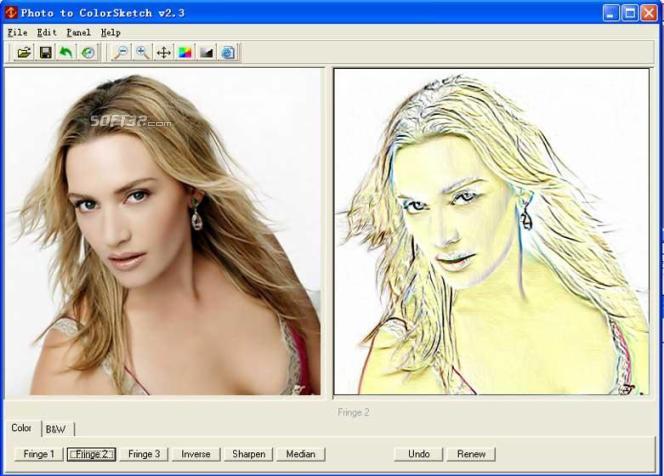Zoom in with plus magnifier icon
Image resolution: width=664 pixels, height=476 pixels.
coord(143,53)
